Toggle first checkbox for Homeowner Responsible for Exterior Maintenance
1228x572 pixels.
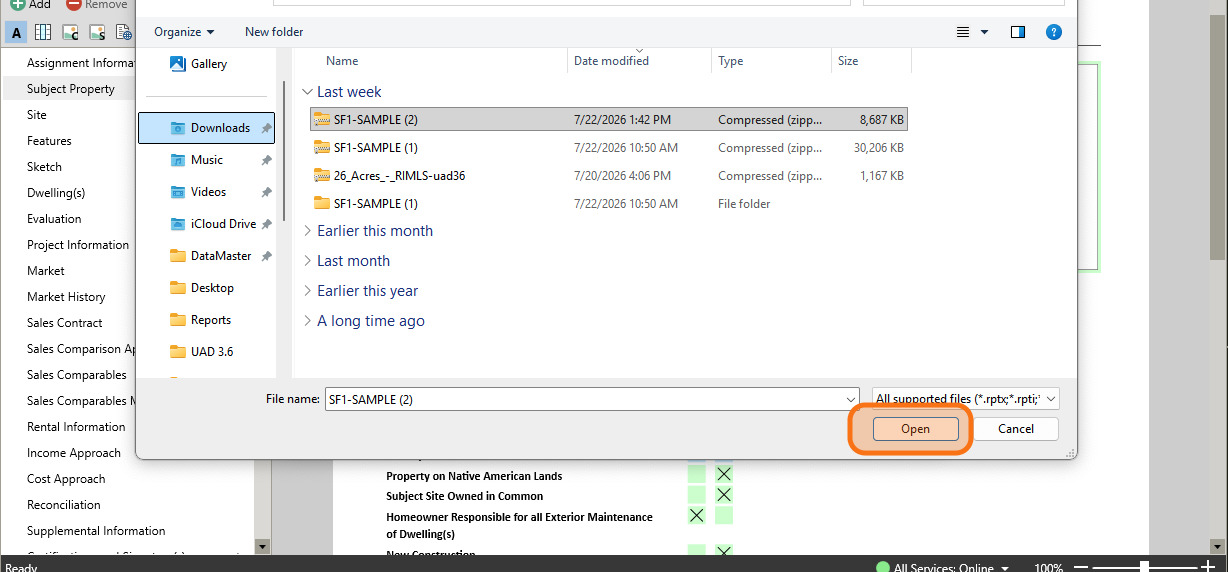[696, 516]
